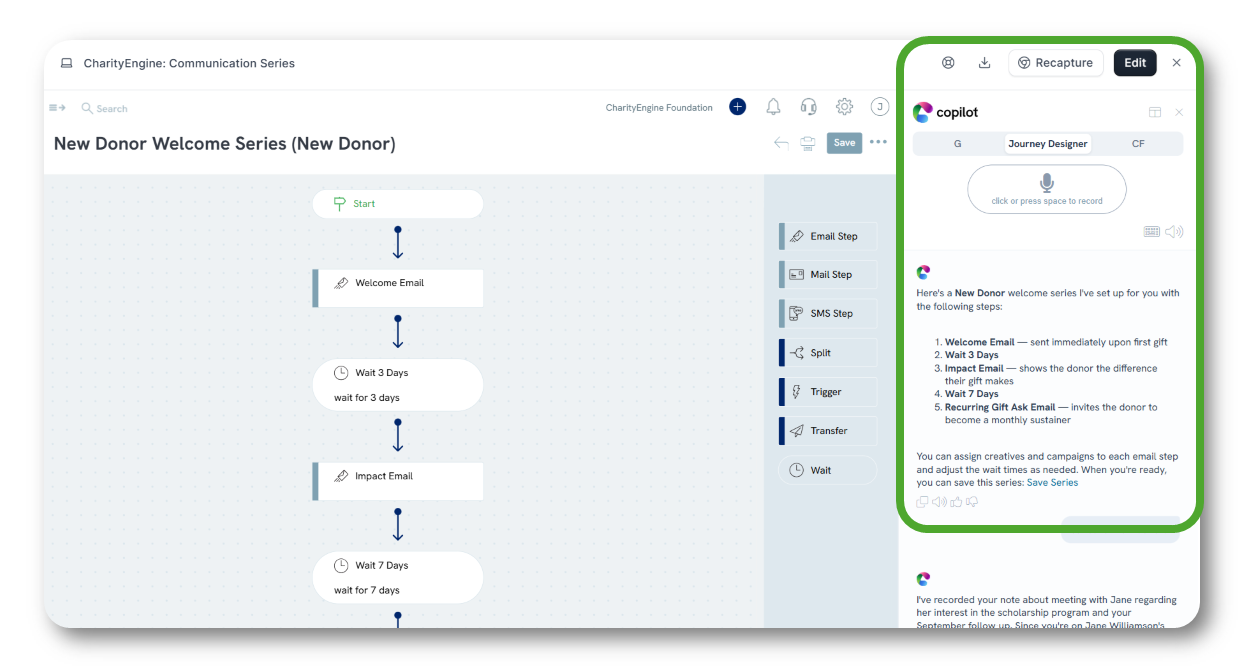The width and height of the screenshot is (1239, 668).
Task: Click the Save button for the series
Action: 844,143
